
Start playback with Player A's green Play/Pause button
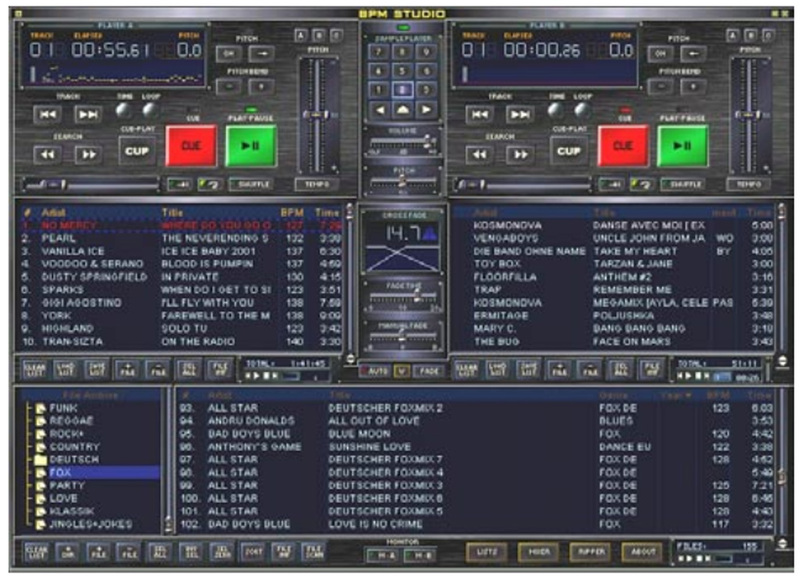(251, 146)
